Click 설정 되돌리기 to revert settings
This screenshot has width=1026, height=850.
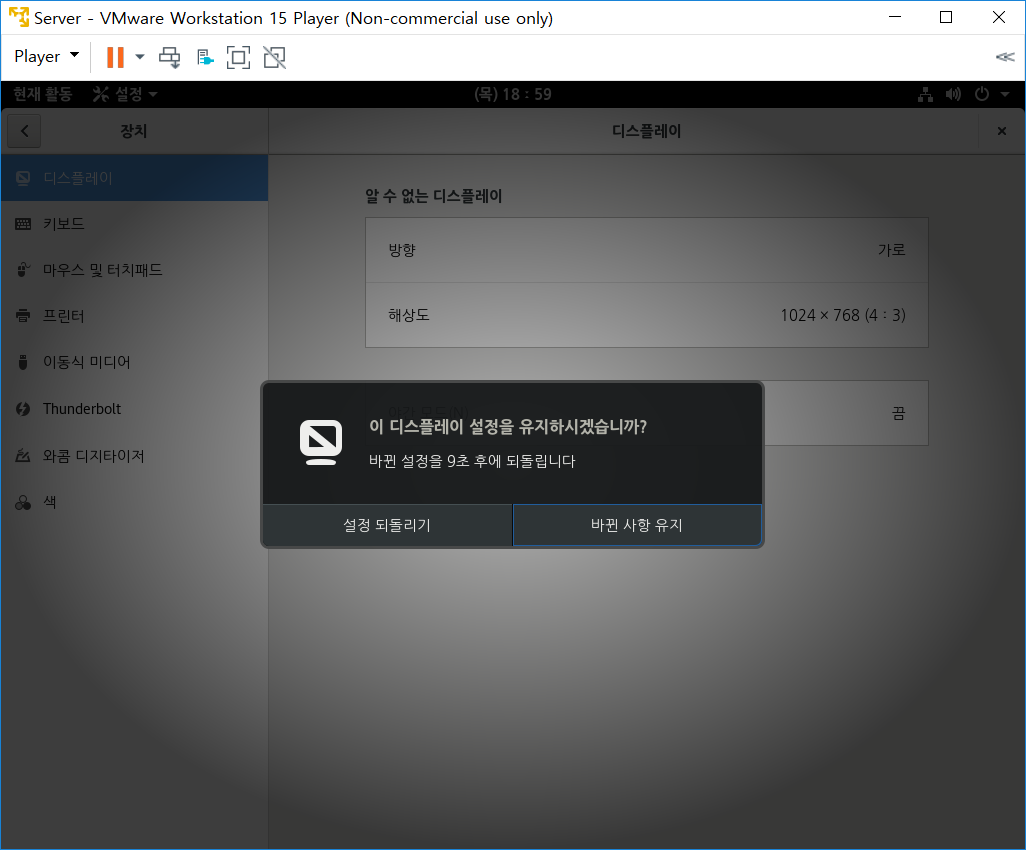(387, 525)
